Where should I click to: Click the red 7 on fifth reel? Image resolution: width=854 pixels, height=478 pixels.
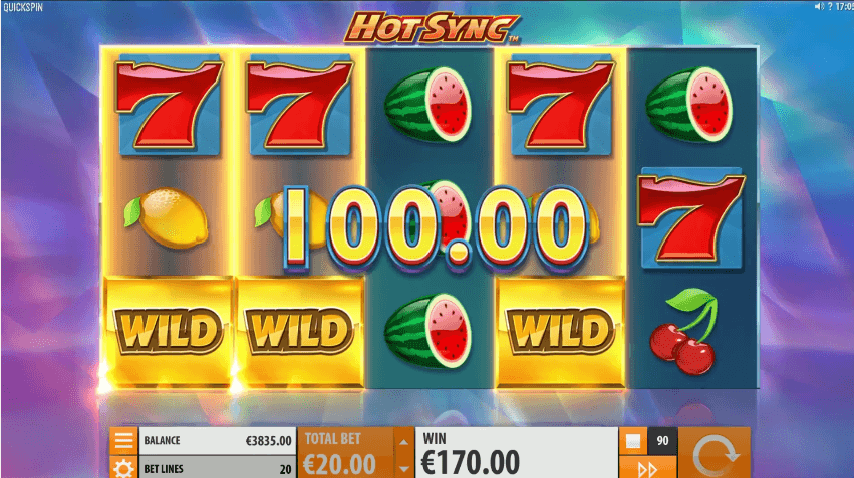pyautogui.click(x=692, y=218)
